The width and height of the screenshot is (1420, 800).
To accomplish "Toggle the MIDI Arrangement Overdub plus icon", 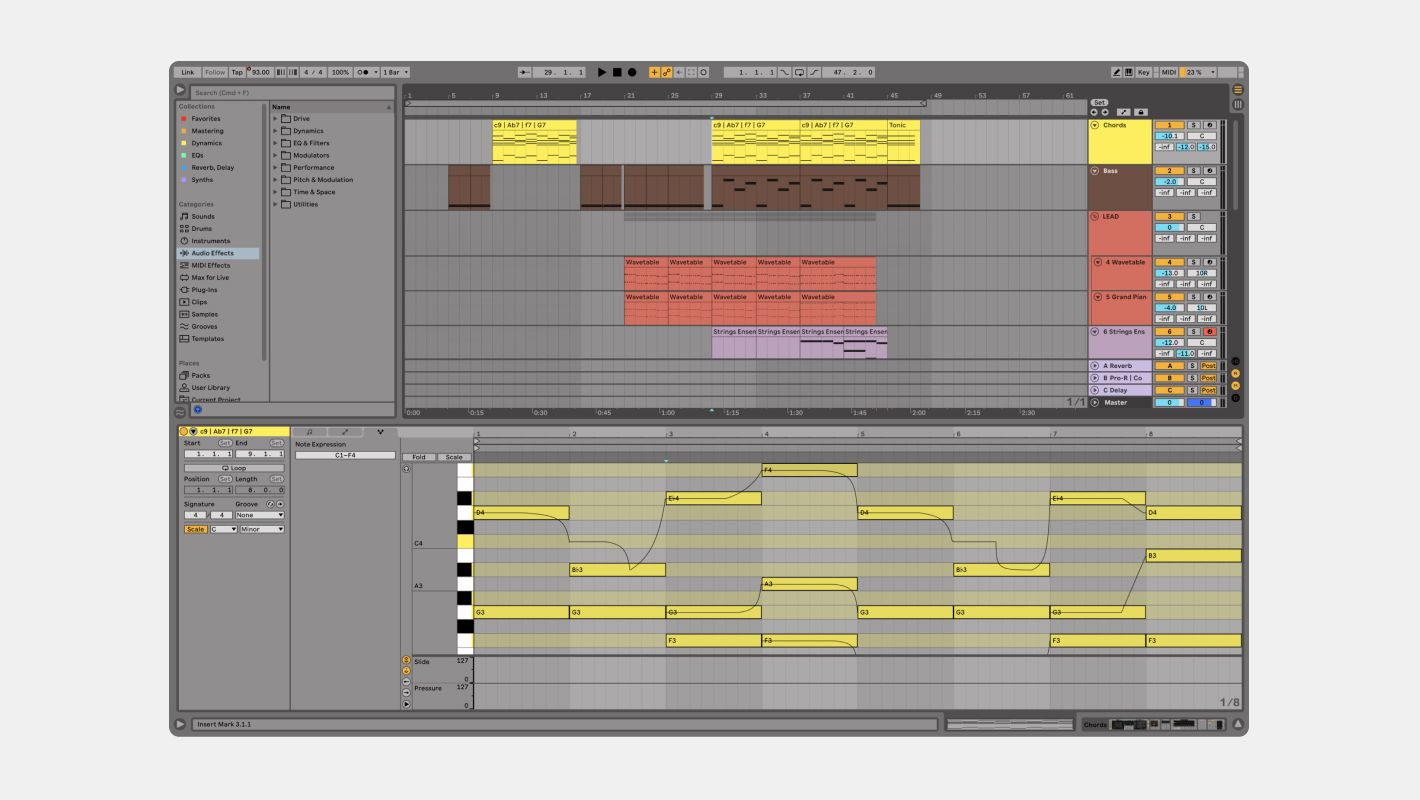I will [653, 72].
